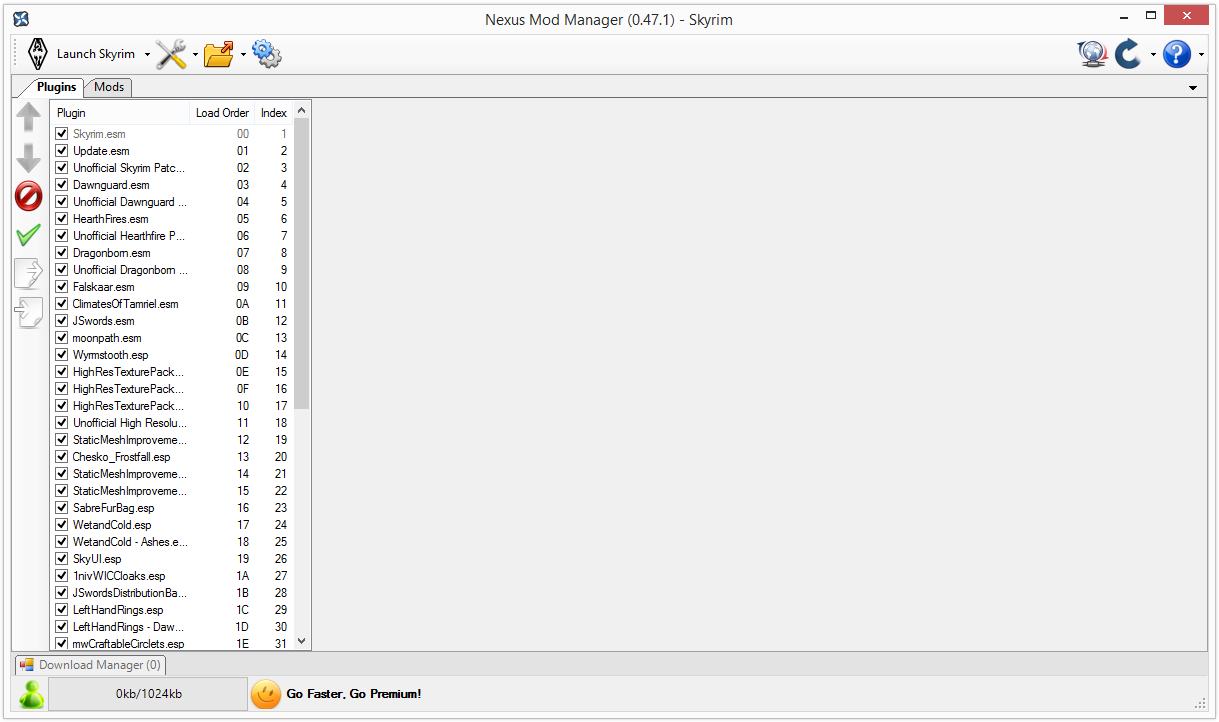Image resolution: width=1219 pixels, height=722 pixels.
Task: Sort by the Load Order column header
Action: (222, 113)
